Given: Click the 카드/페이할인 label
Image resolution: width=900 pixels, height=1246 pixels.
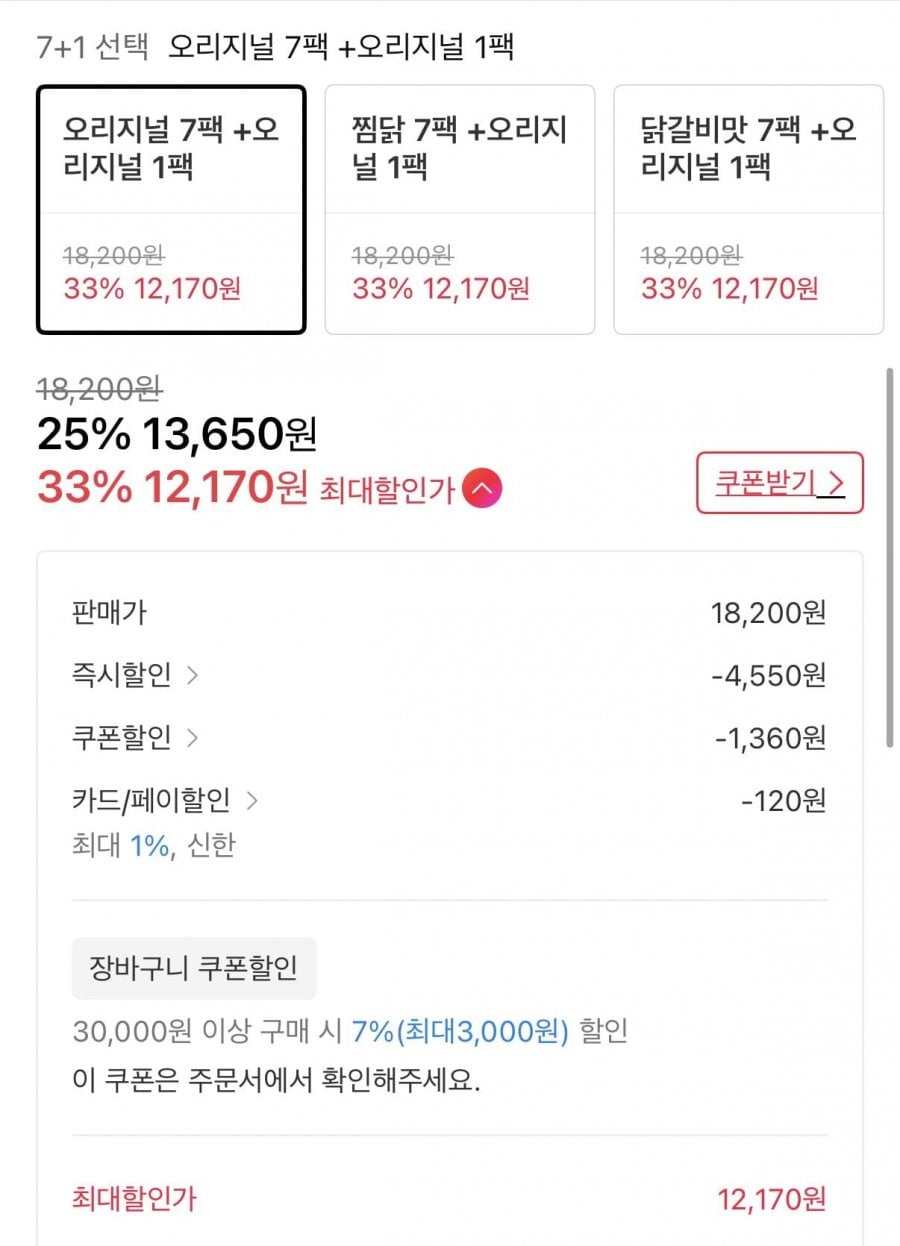Looking at the screenshot, I should click(151, 800).
